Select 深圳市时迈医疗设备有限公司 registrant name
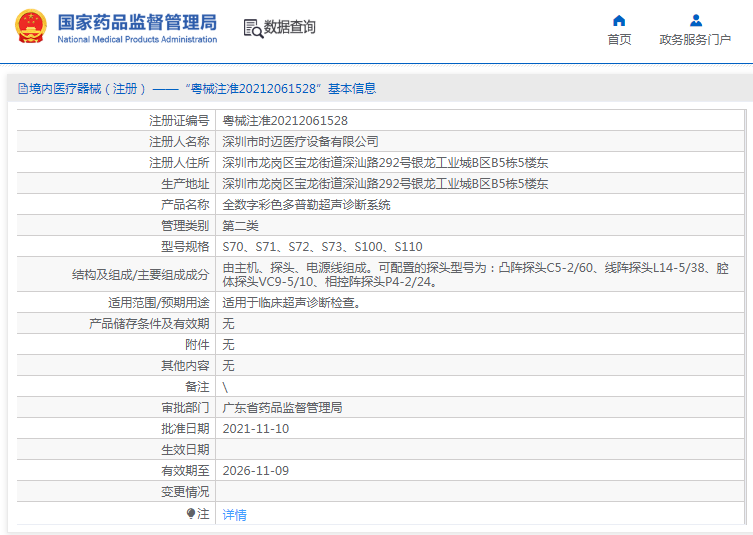753x535 pixels. pos(300,142)
